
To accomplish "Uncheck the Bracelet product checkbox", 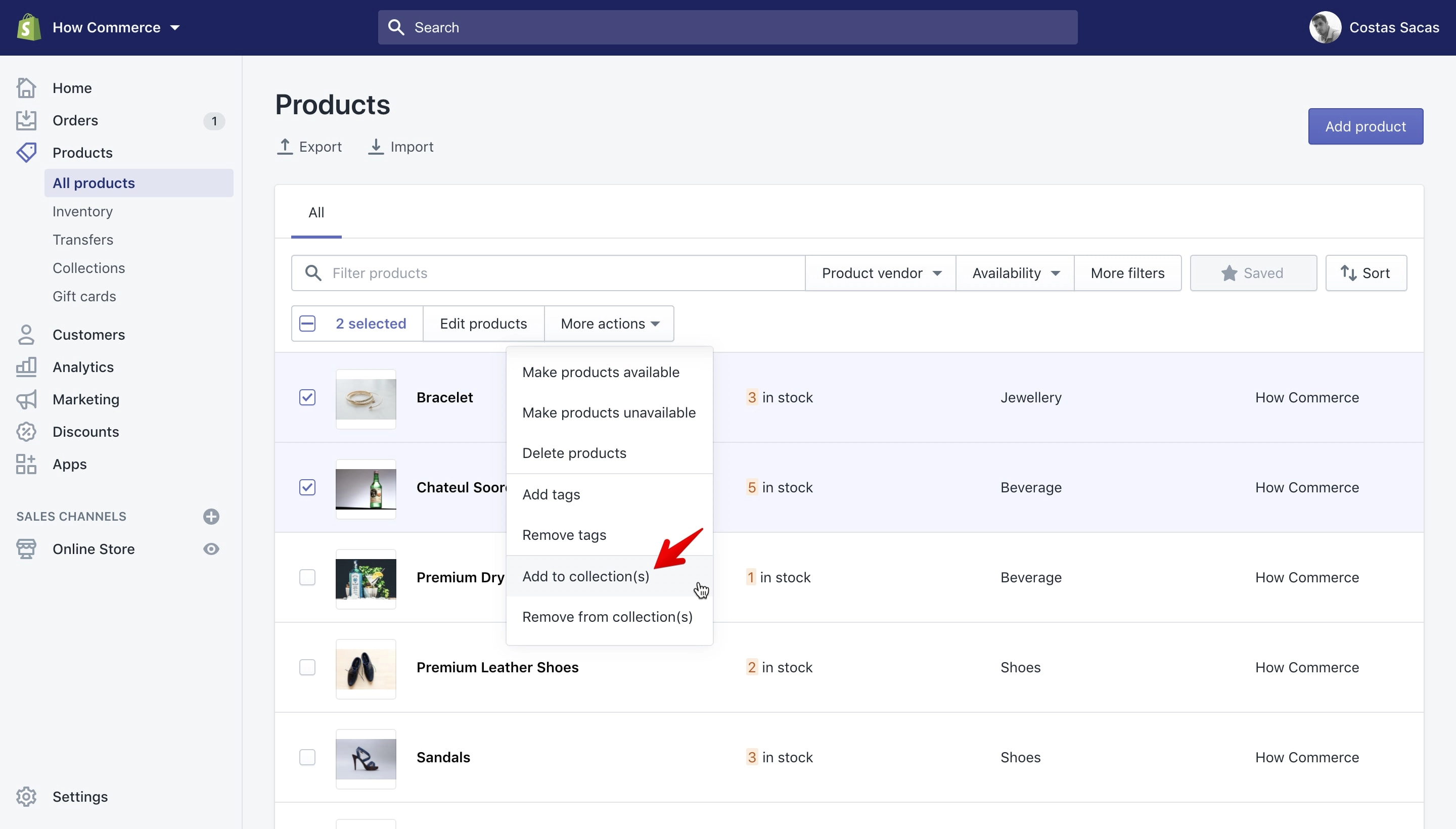I will coord(307,397).
